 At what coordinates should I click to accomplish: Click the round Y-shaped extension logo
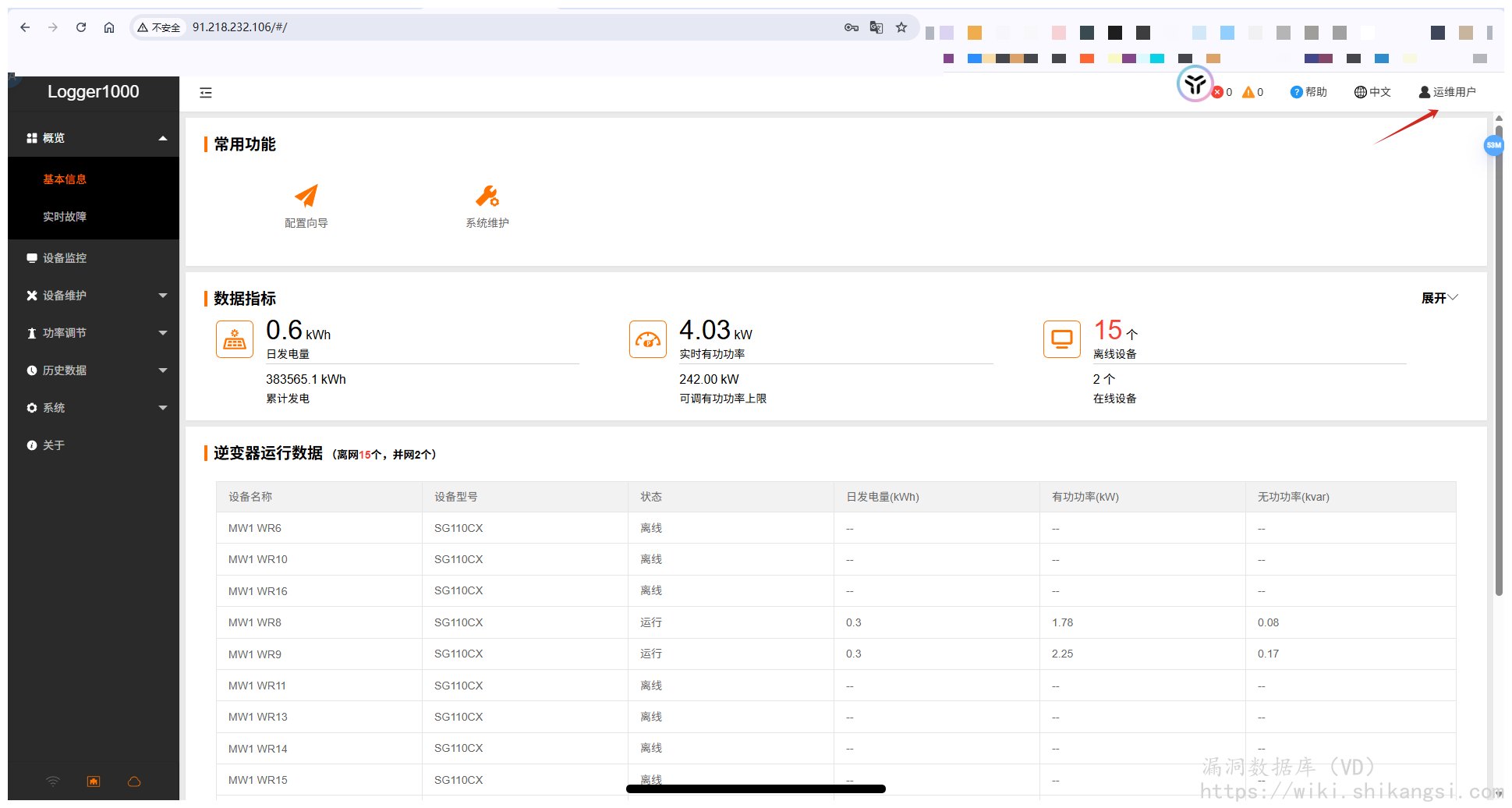click(x=1195, y=84)
